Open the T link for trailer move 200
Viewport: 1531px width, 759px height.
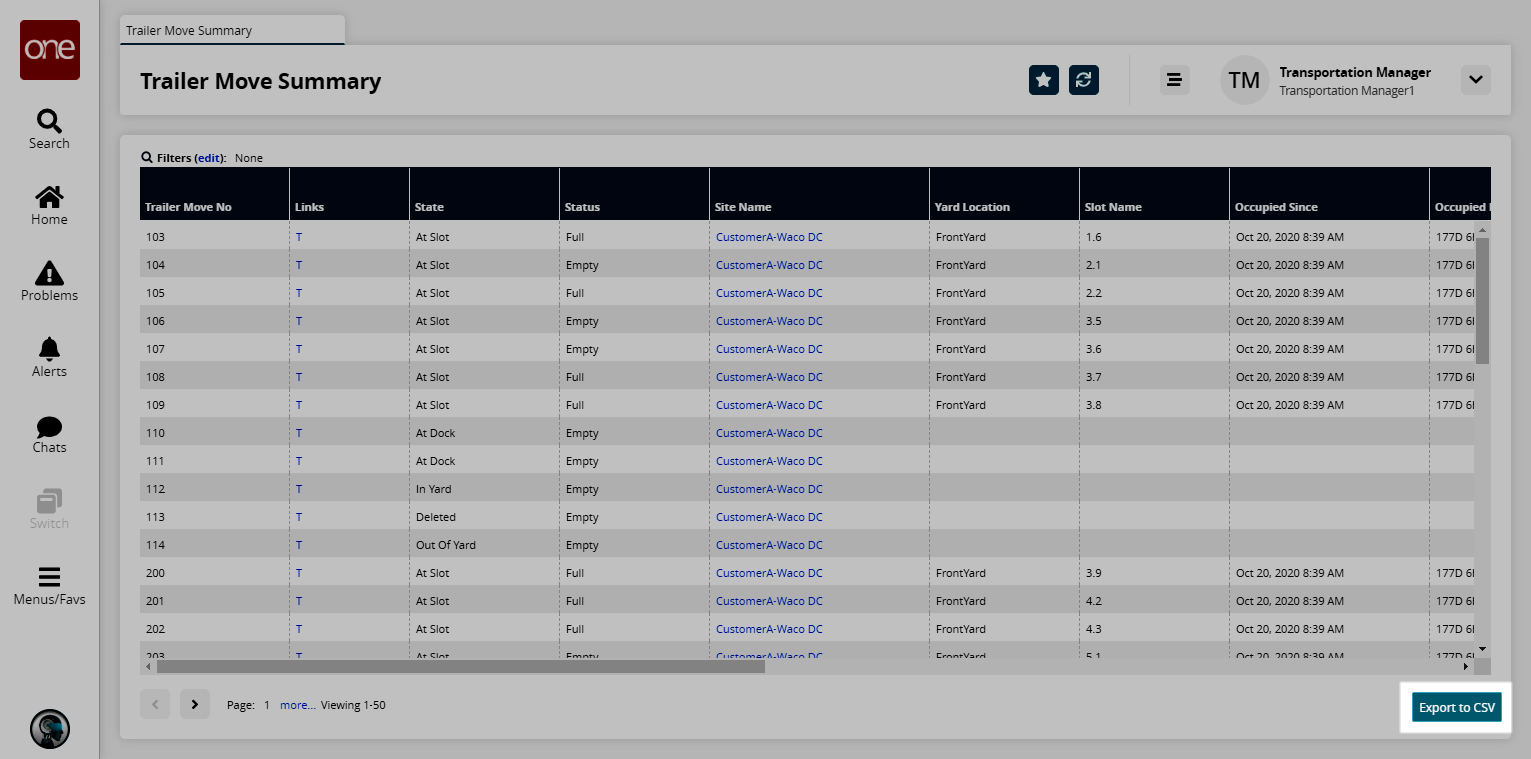point(299,573)
